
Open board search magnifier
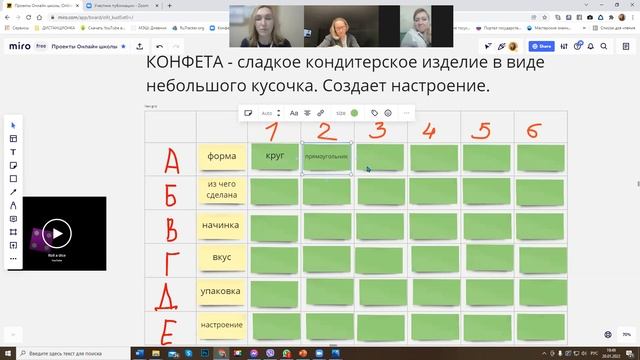604,47
